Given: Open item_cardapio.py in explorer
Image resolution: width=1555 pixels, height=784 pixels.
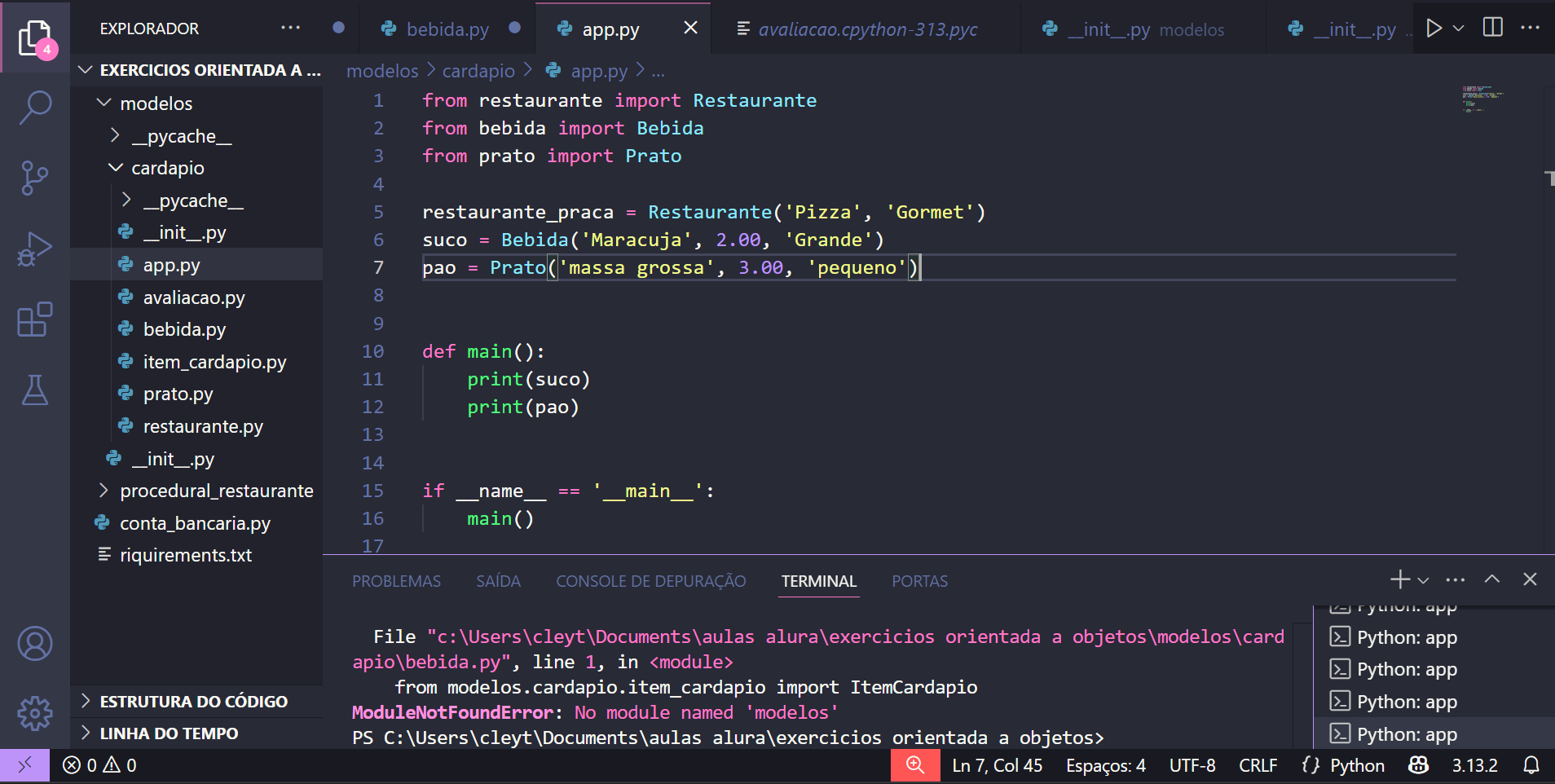Looking at the screenshot, I should 196,362.
